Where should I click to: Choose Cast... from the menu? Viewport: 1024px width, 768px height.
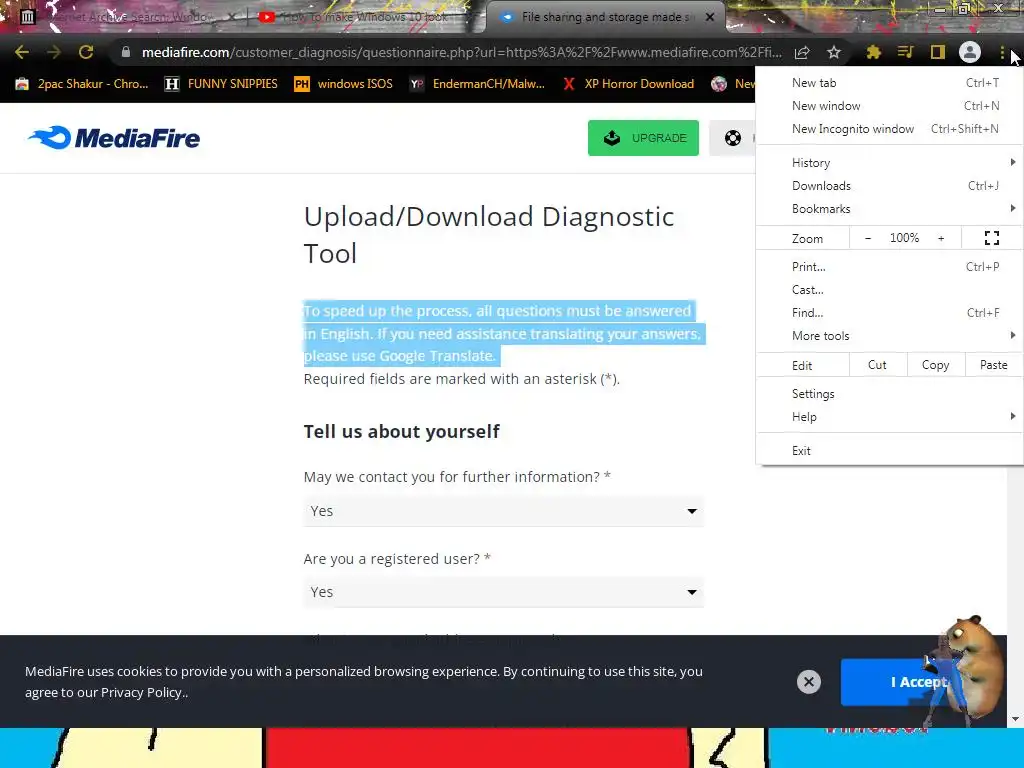[889, 289]
